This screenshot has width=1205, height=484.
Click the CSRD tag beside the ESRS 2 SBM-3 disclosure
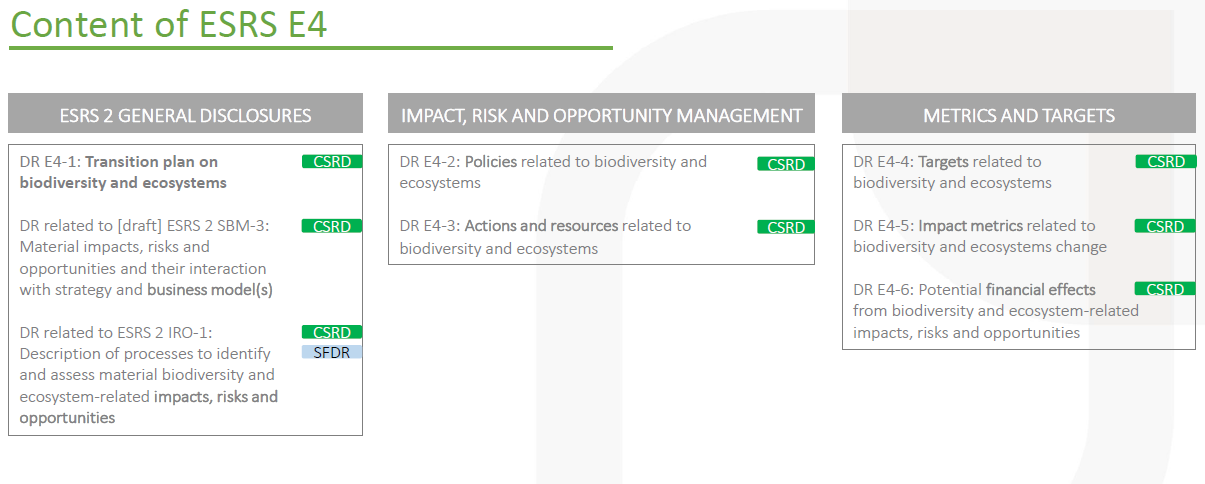coord(332,226)
